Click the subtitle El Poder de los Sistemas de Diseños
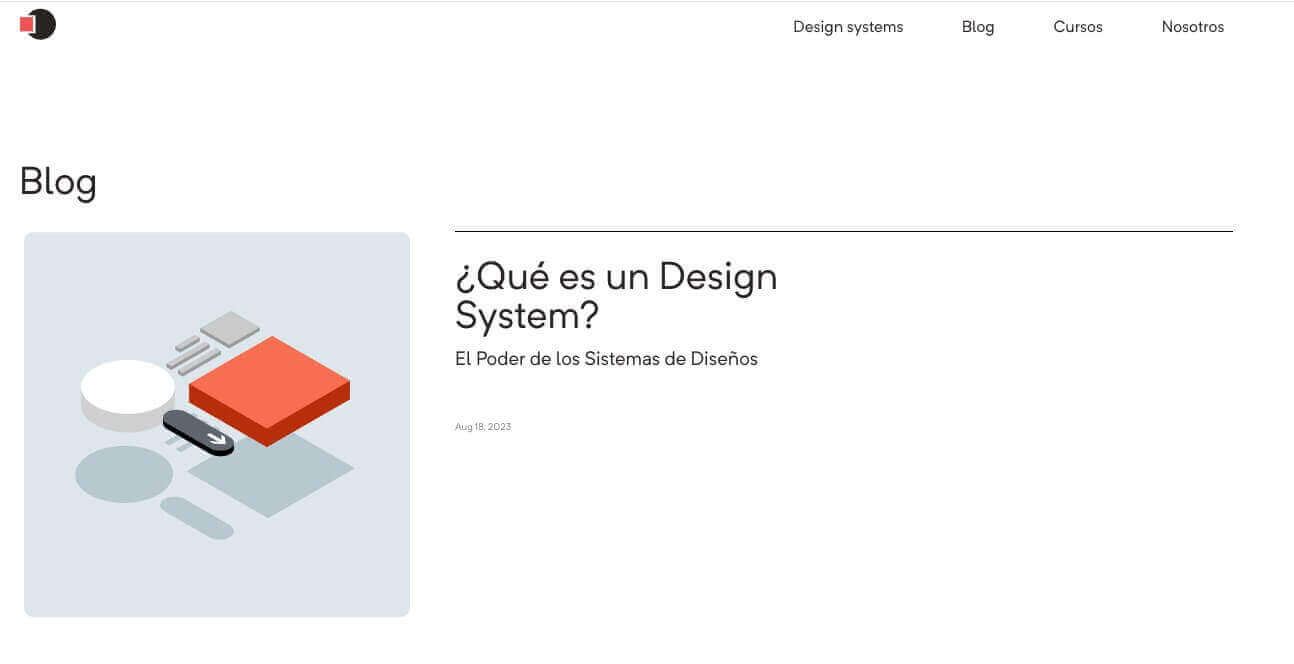The width and height of the screenshot is (1294, 664). pyautogui.click(x=606, y=358)
